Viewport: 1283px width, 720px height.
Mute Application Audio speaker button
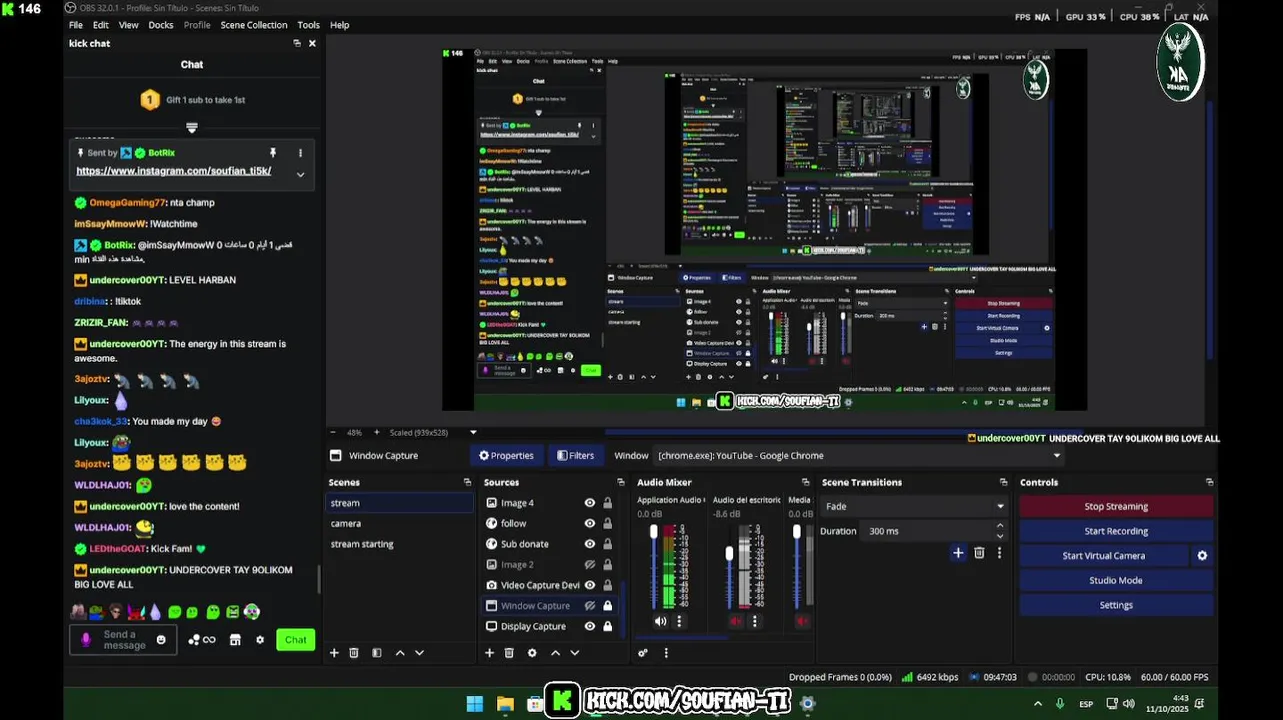[x=660, y=621]
